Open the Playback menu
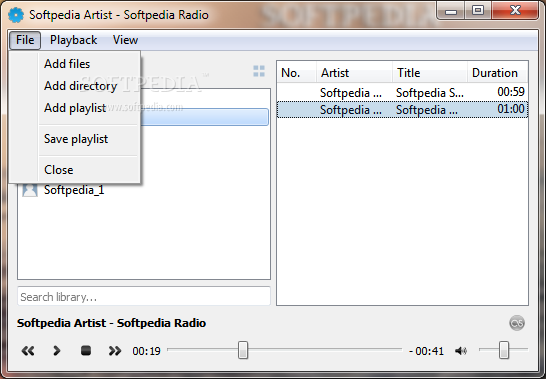Screen dimensions: 546x379 coord(73,40)
